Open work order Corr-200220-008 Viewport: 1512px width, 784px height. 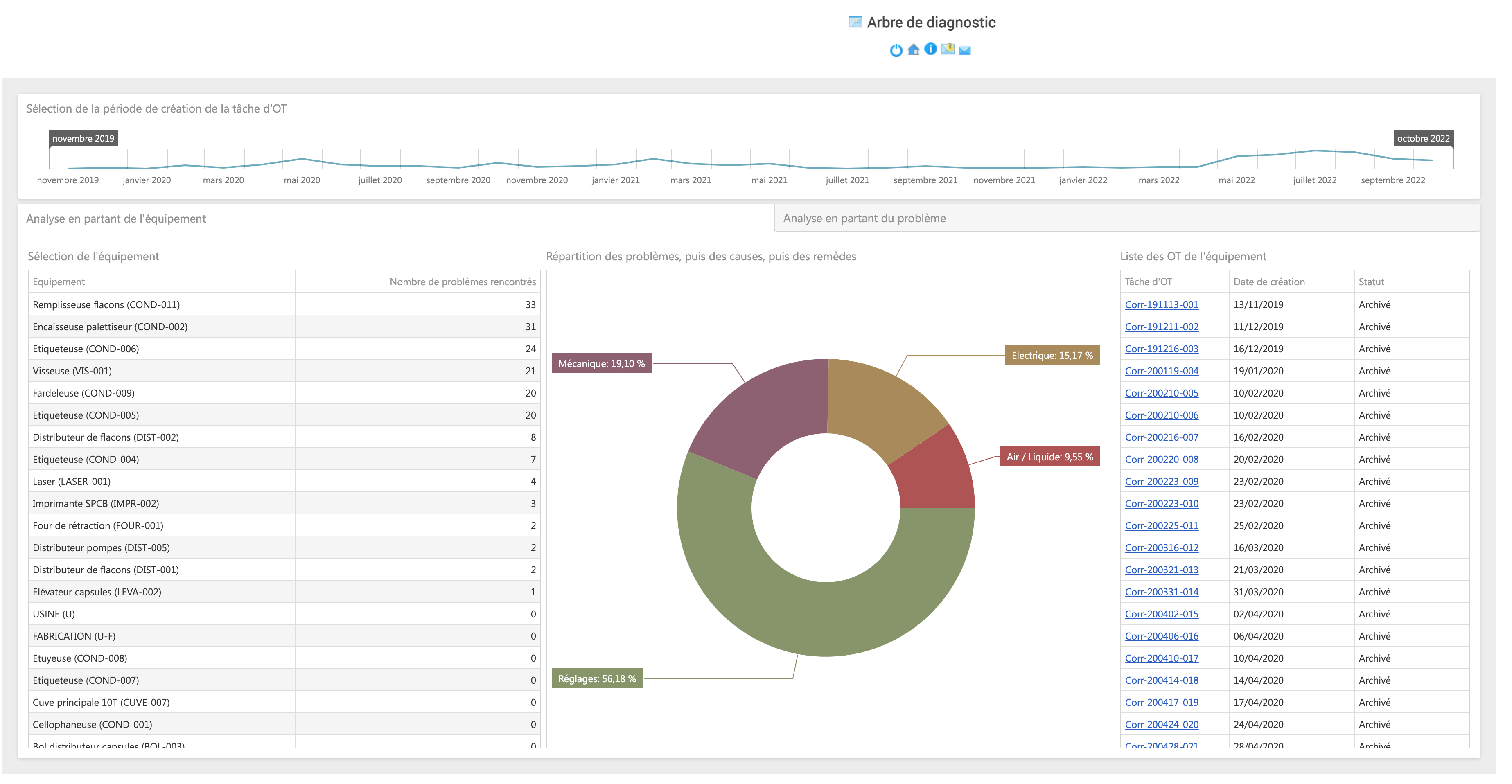pyautogui.click(x=1162, y=460)
